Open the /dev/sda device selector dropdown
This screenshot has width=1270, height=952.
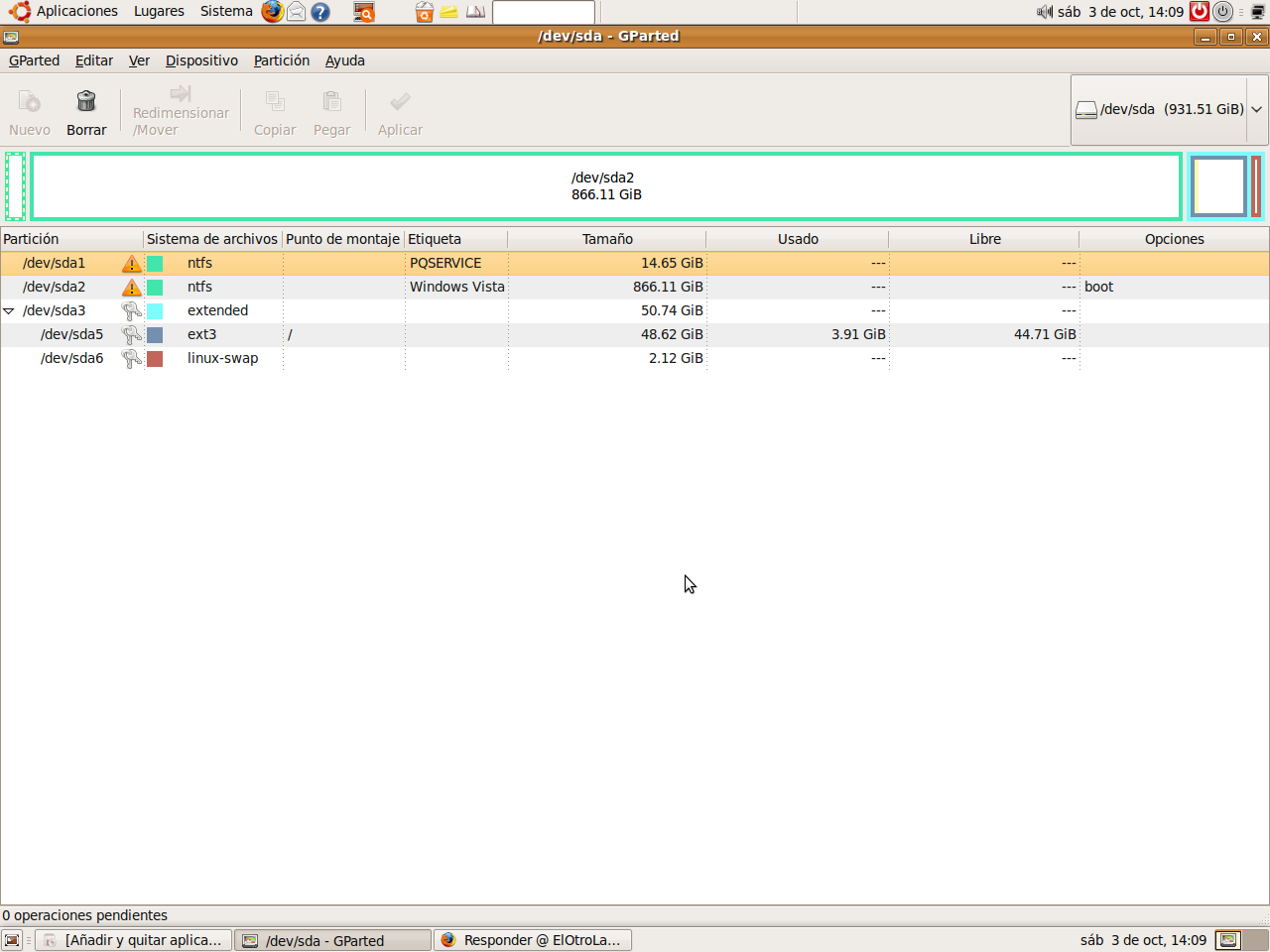click(1170, 110)
